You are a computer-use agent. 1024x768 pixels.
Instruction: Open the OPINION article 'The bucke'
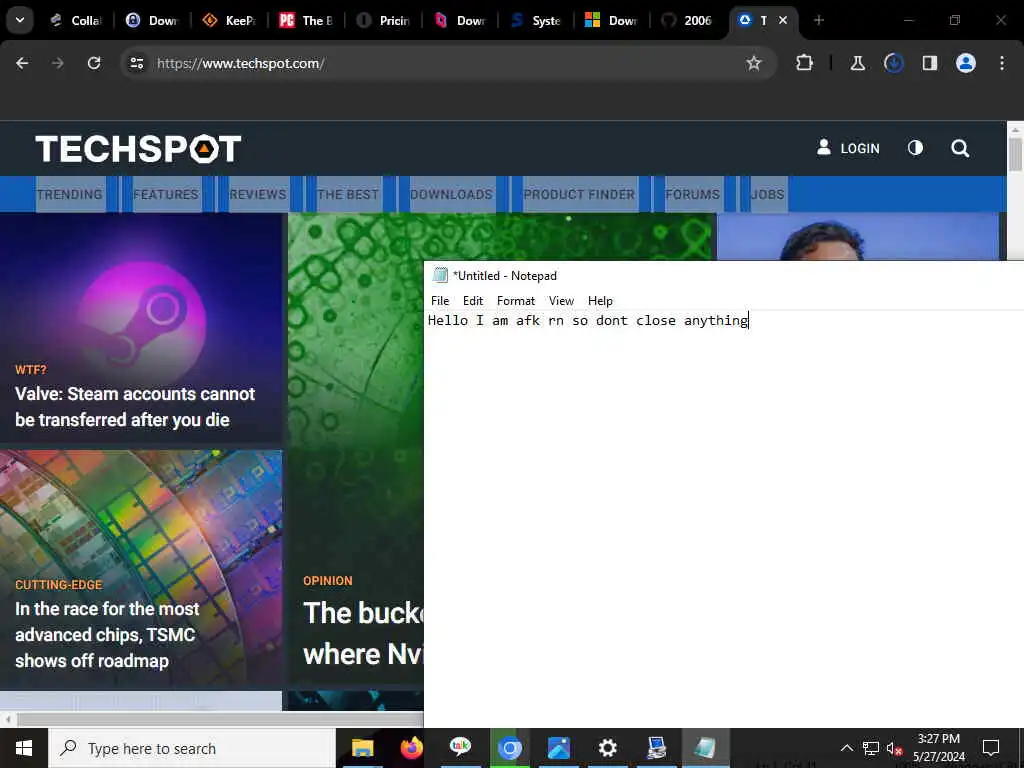click(x=363, y=633)
